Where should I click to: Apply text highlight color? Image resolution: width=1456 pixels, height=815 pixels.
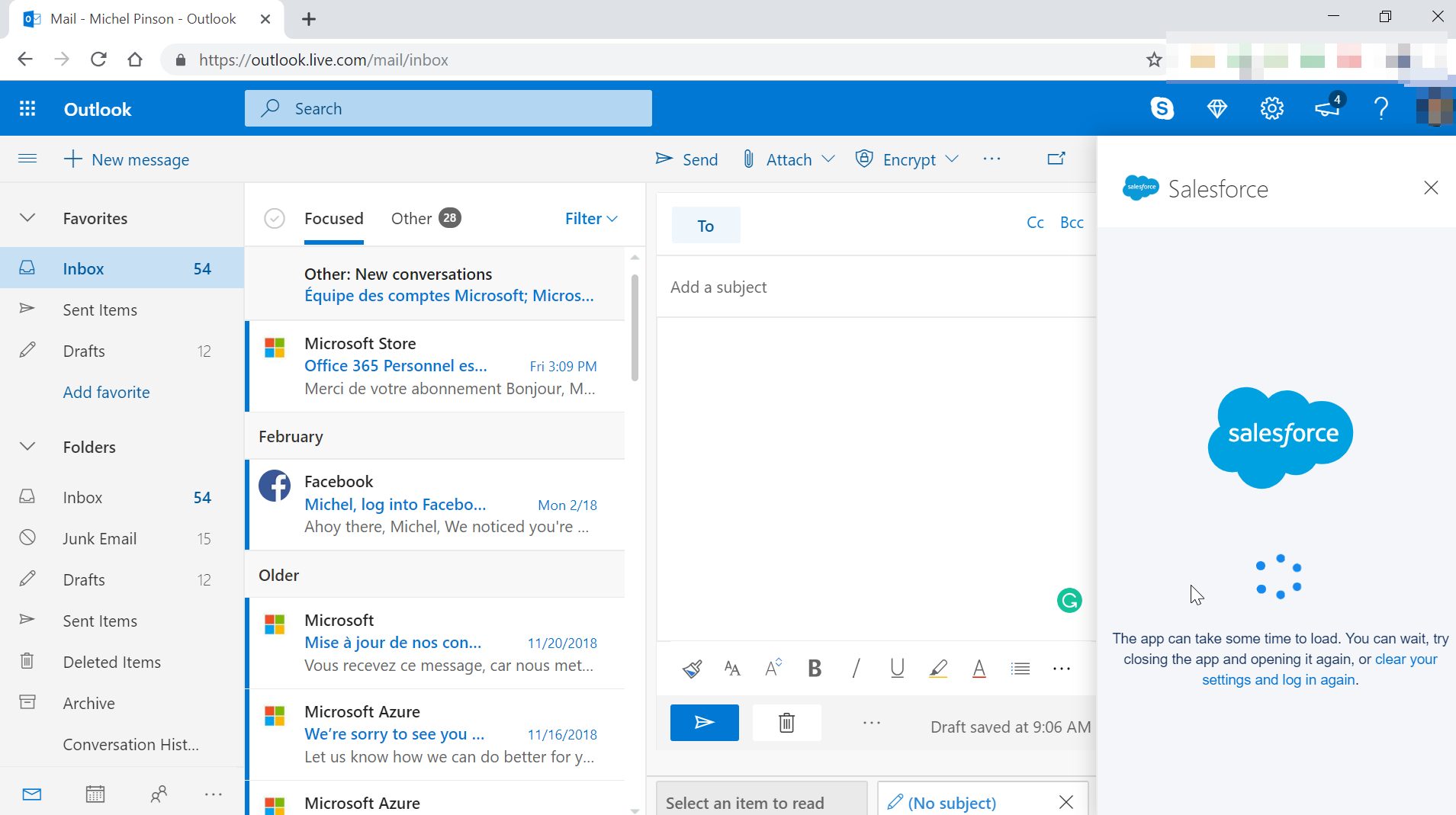coord(938,669)
